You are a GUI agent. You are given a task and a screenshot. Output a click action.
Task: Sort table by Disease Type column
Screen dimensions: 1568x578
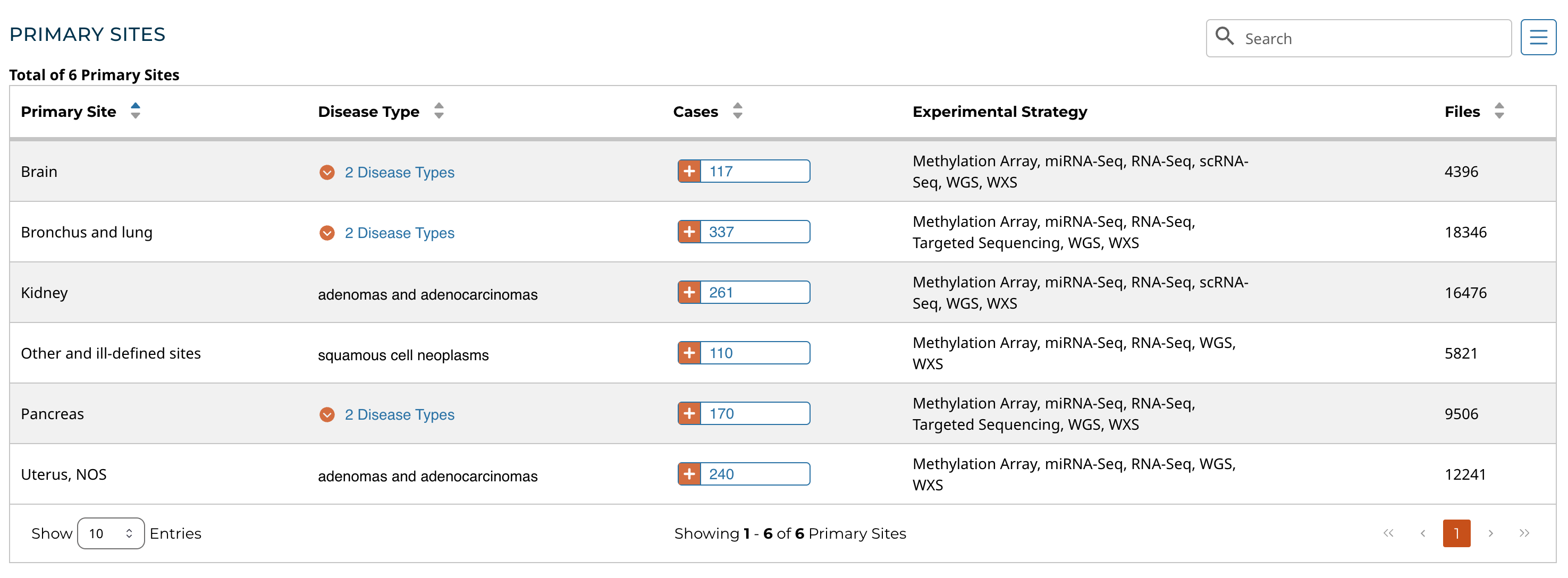coord(439,110)
